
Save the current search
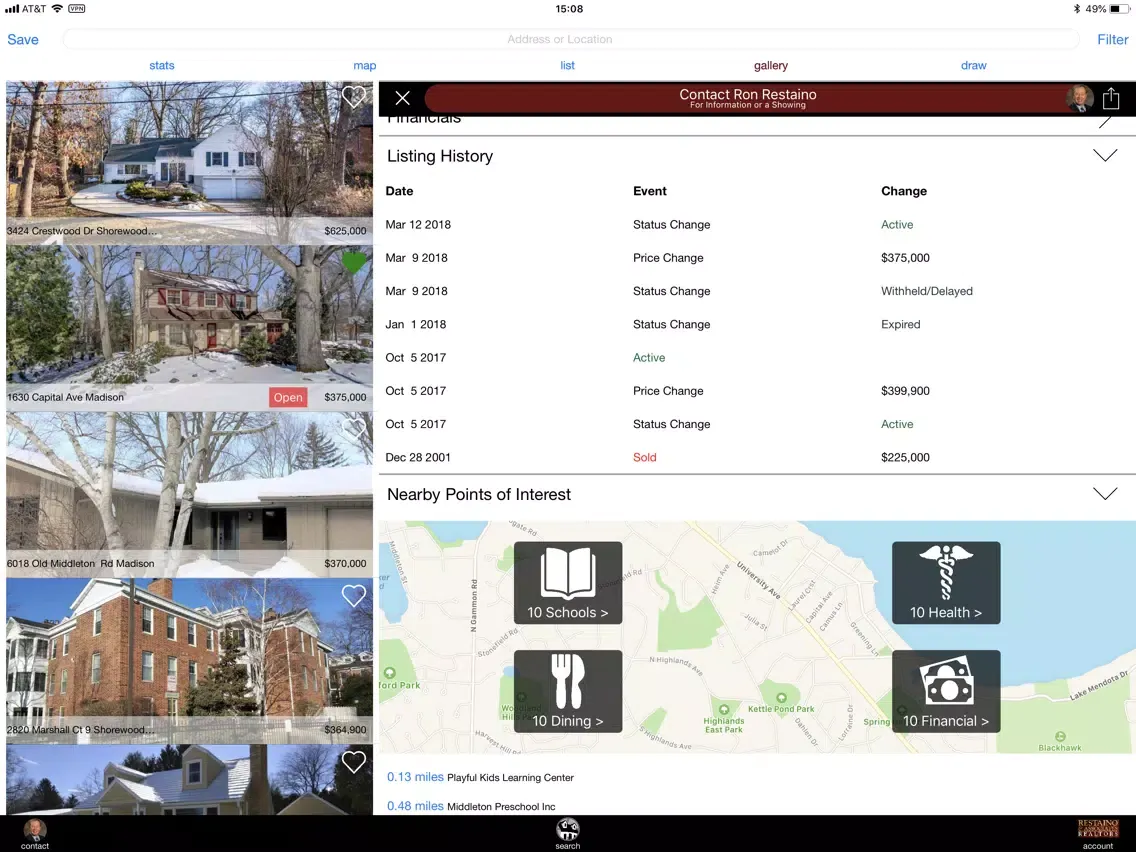point(22,39)
